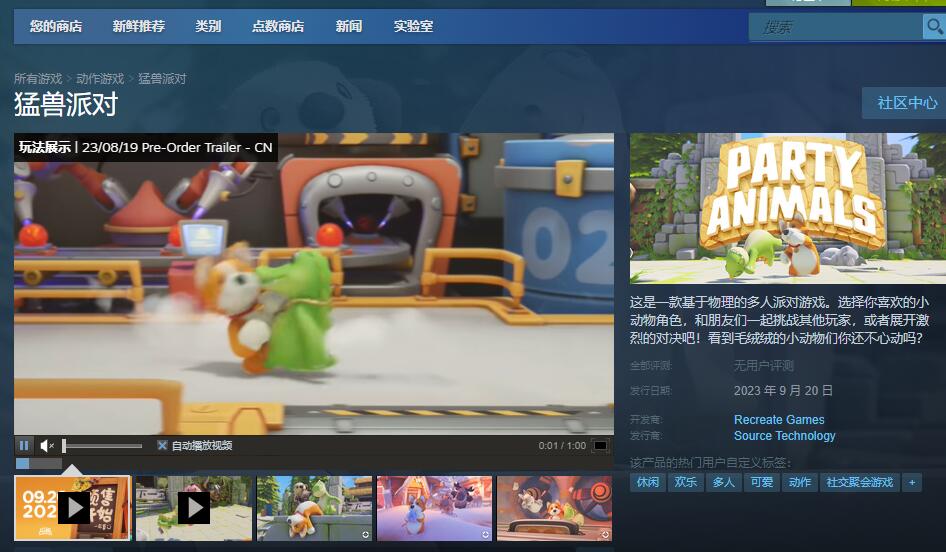Open developer Recreate Games link
Image resolution: width=946 pixels, height=552 pixels.
[x=779, y=419]
